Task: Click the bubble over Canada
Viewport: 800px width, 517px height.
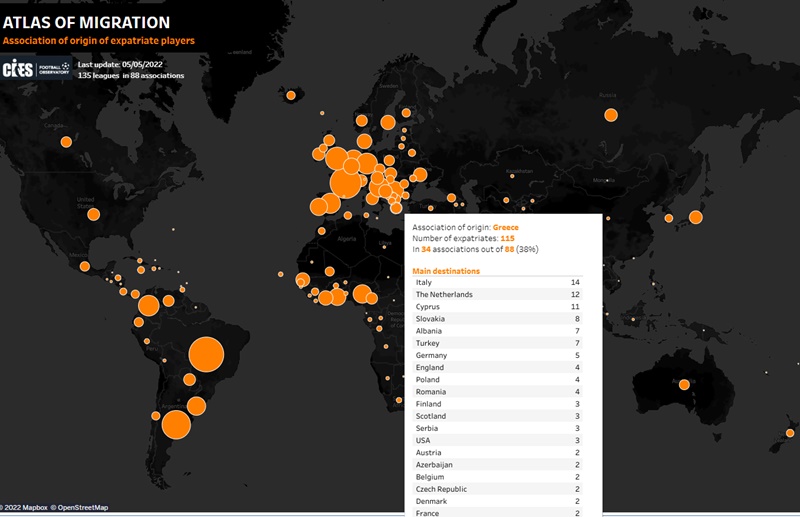Action: pos(66,142)
